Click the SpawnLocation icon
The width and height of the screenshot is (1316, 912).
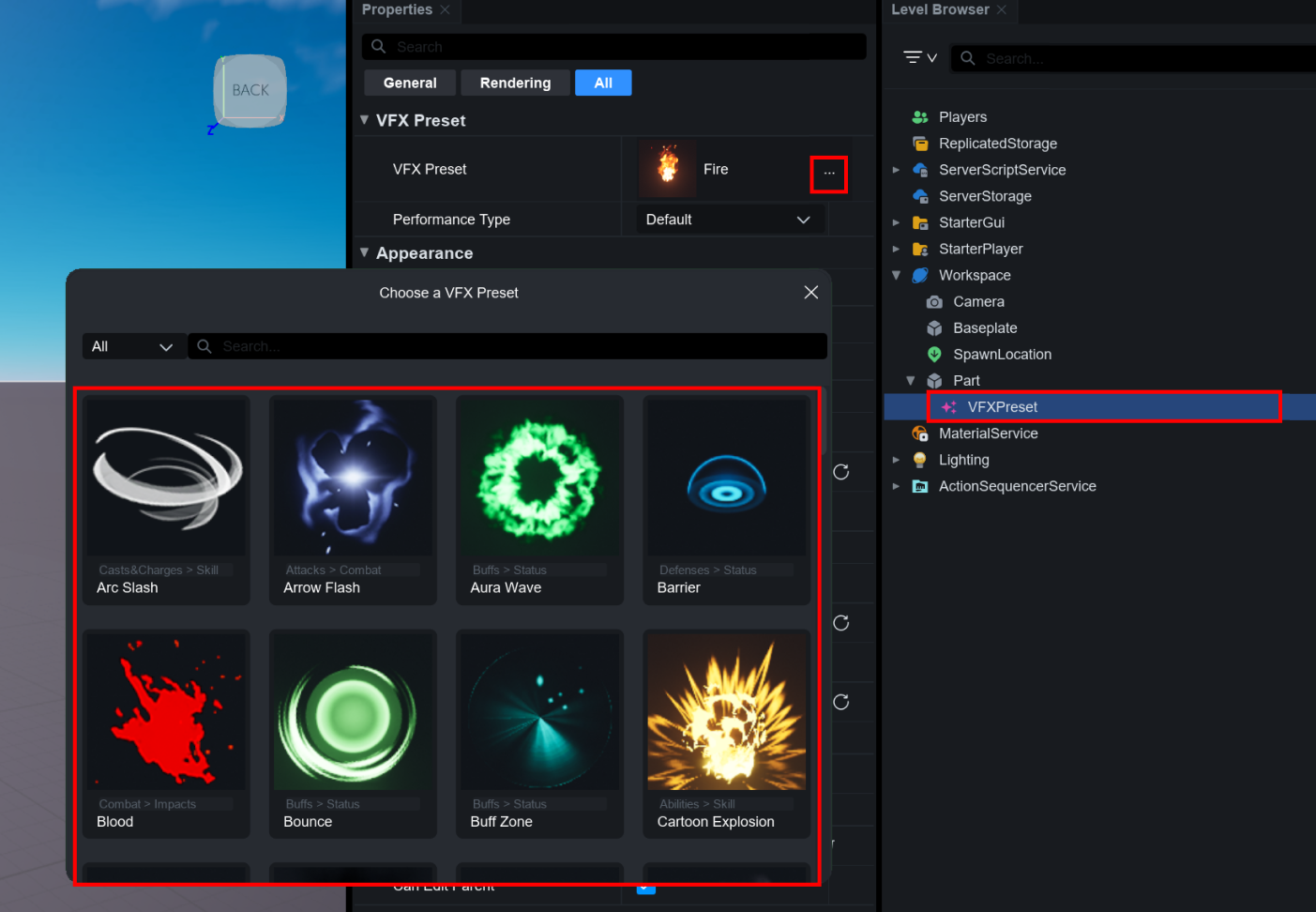(x=934, y=355)
